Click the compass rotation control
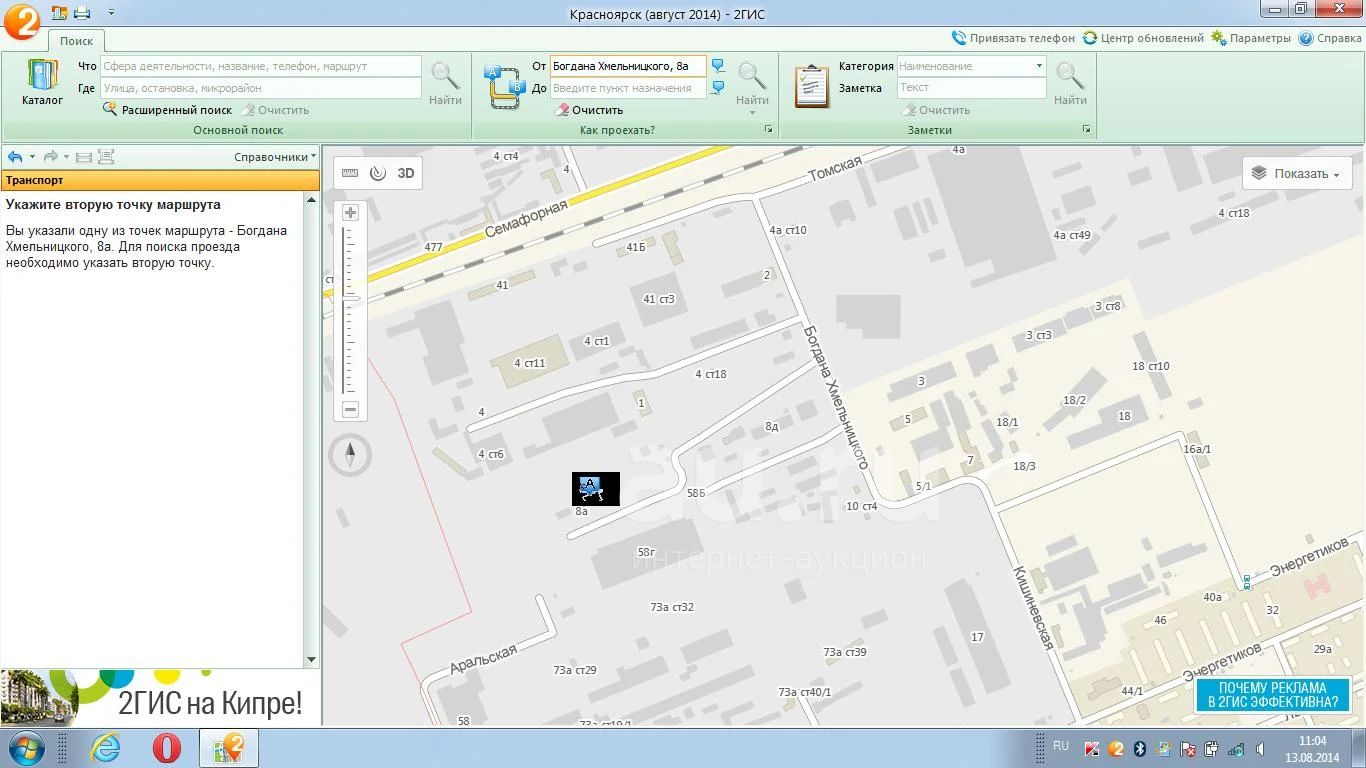 (350, 455)
